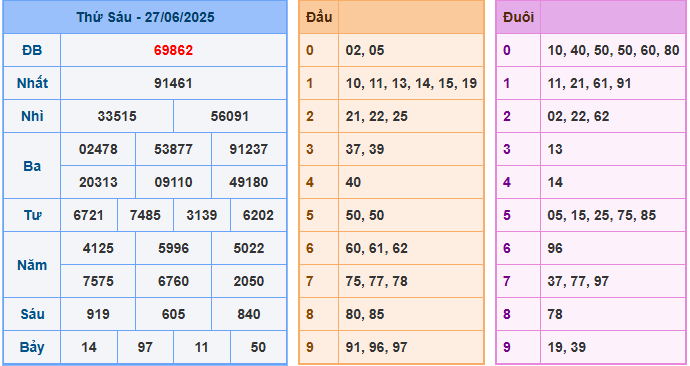This screenshot has width=690, height=366.
Task: Select Năm prize number 7575
Action: coord(98,281)
